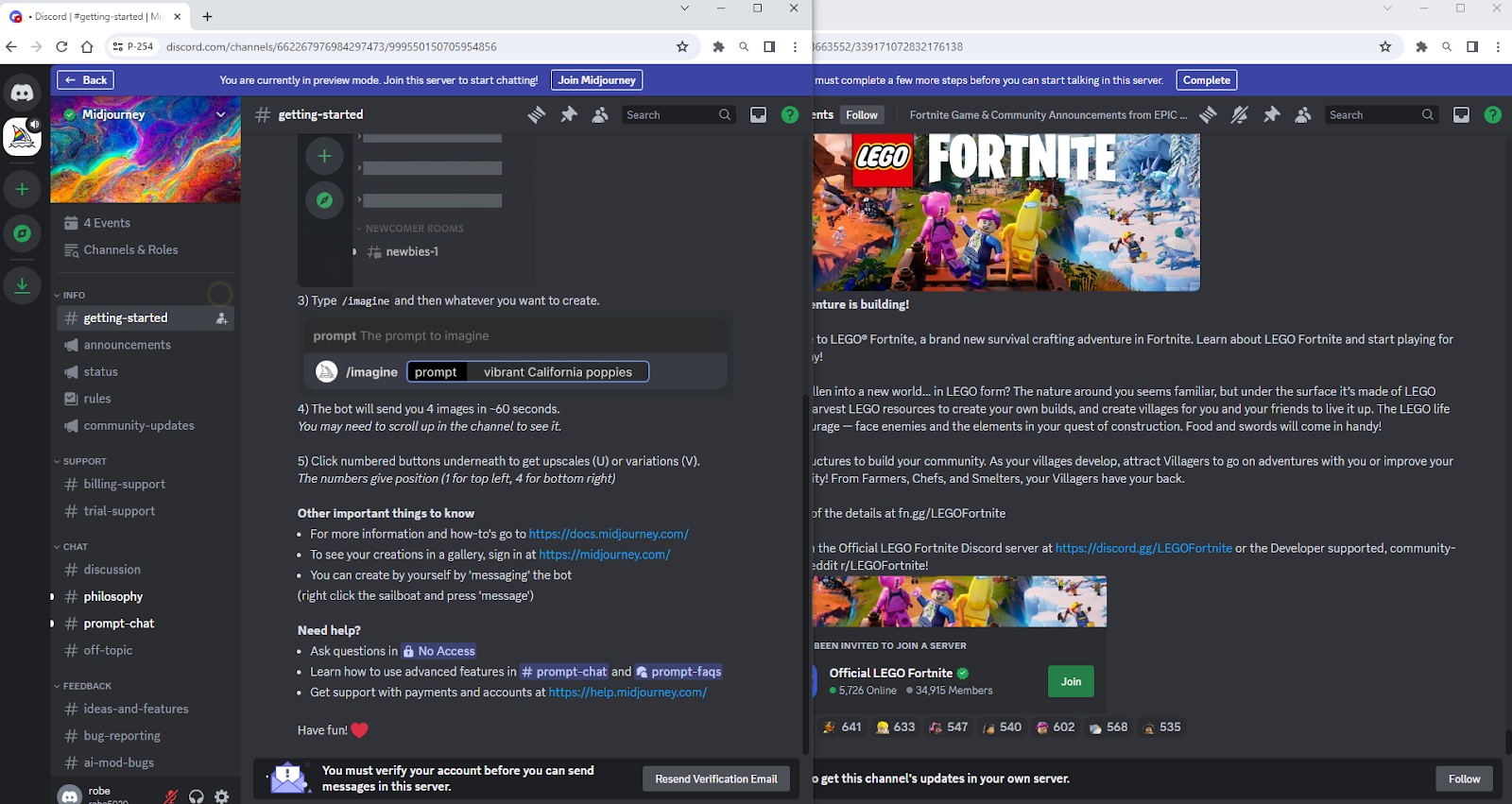Select the Discord getting-started browser tab
1512x804 pixels.
tap(94, 16)
